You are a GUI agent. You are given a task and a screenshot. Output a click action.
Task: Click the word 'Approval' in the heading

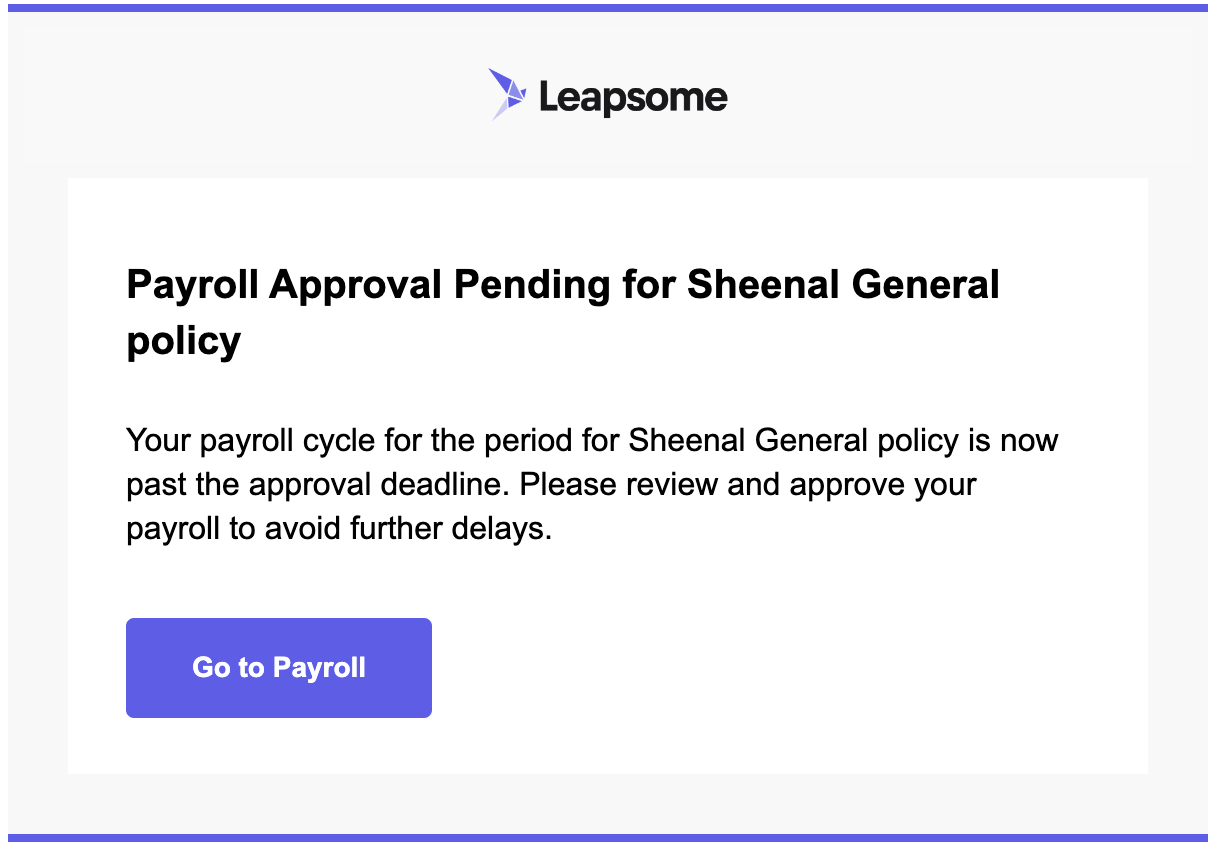(355, 286)
